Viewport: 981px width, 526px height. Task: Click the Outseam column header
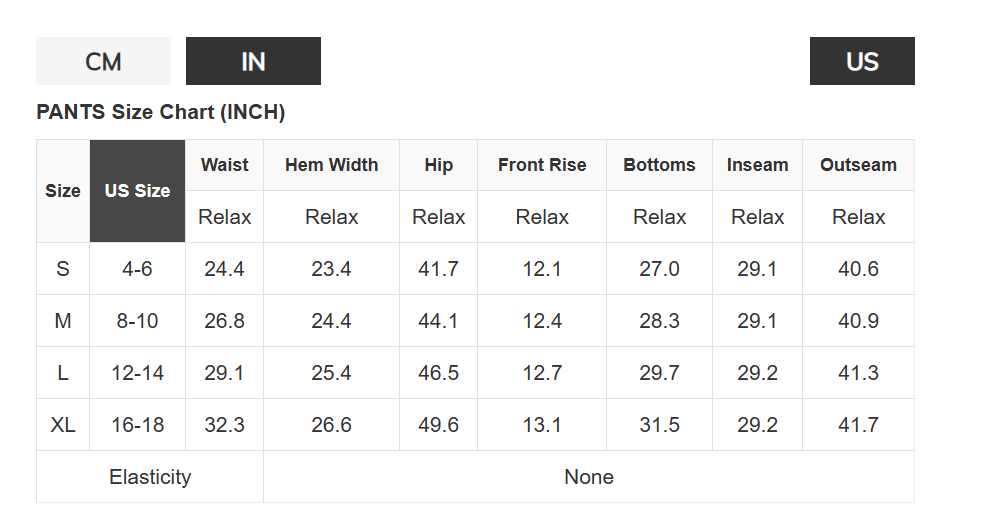click(x=858, y=165)
